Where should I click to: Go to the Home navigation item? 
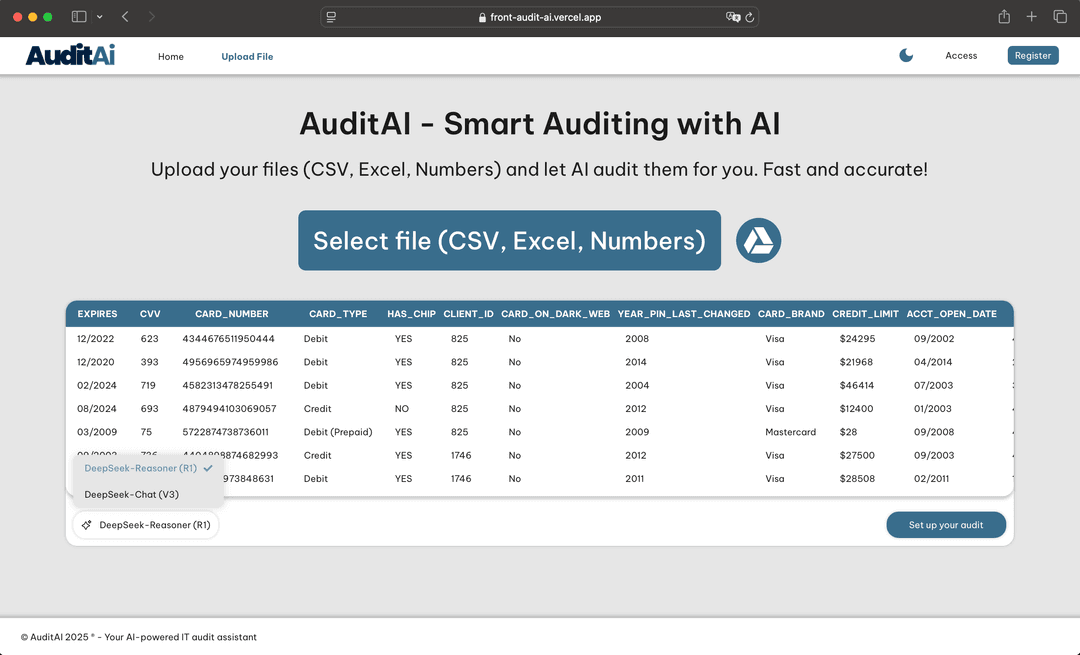(170, 57)
